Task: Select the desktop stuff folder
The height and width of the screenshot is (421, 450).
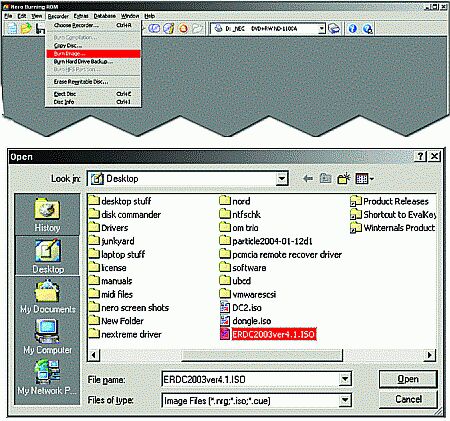Action: pos(120,201)
